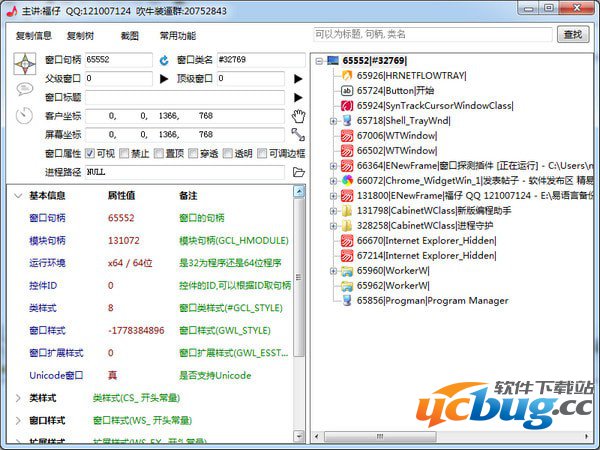The height and width of the screenshot is (450, 600).
Task: Expand the 65960 WorkerW node
Action: 333,271
